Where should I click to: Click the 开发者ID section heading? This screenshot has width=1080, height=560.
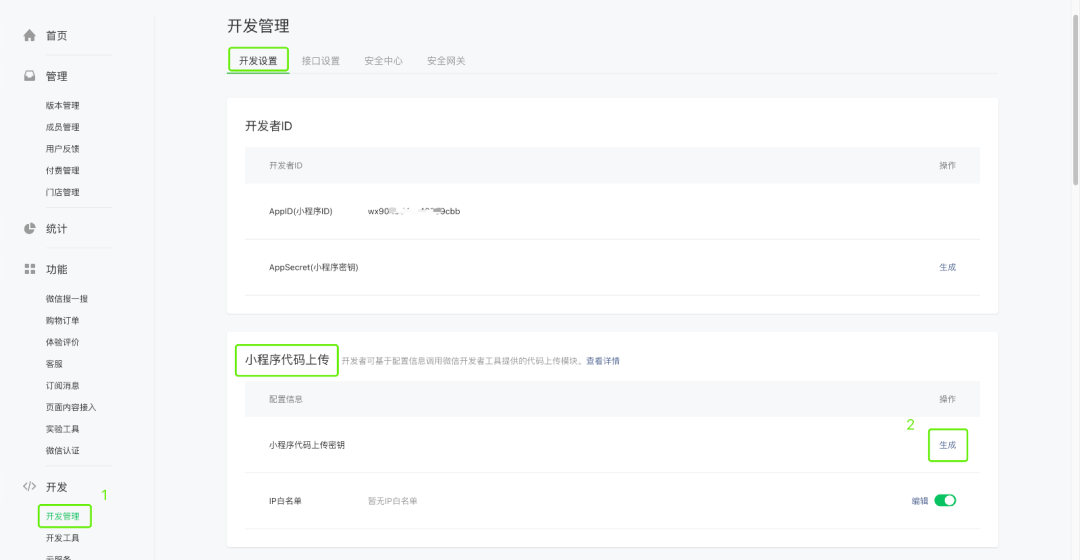point(269,126)
